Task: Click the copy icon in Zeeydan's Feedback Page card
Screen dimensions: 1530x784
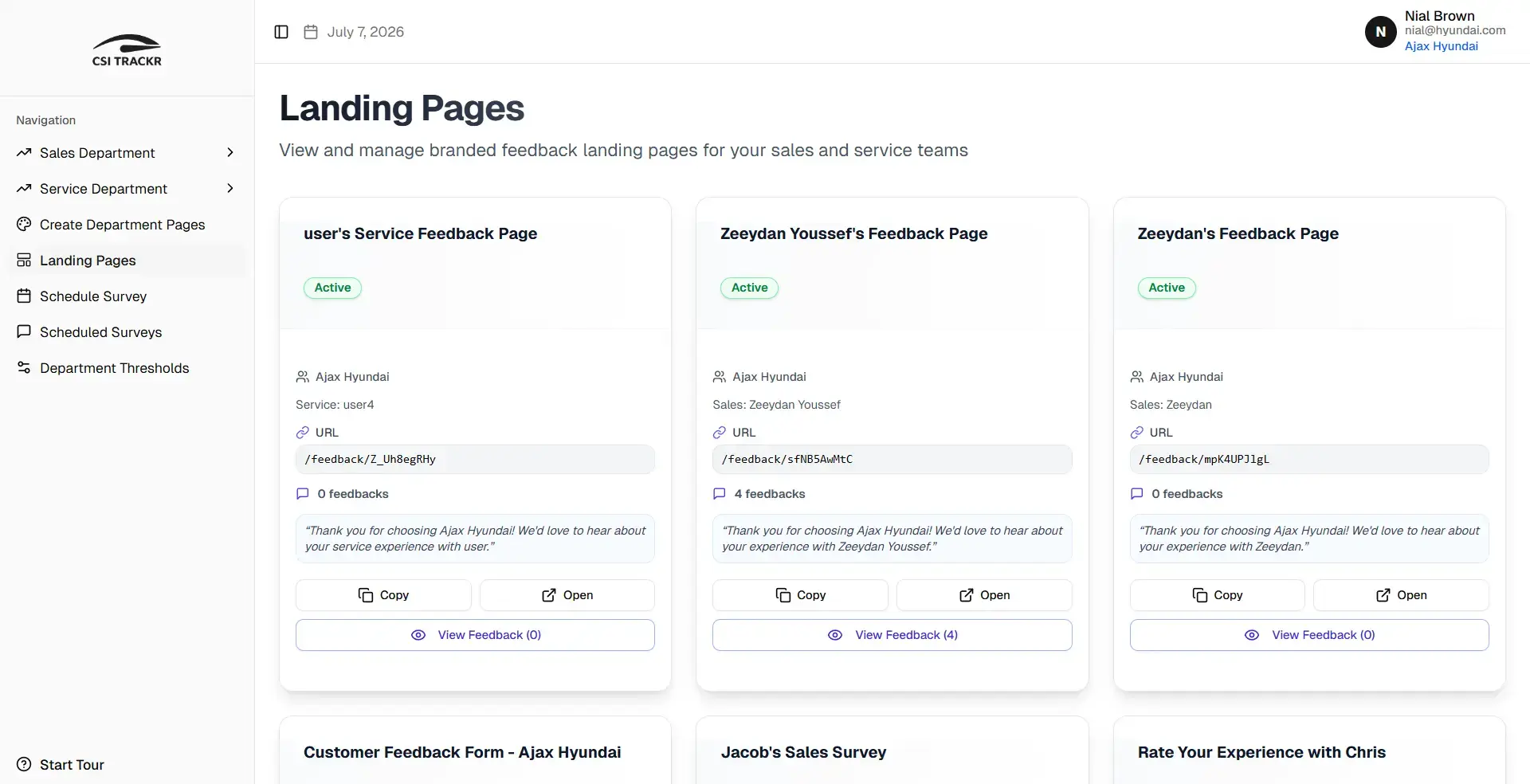Action: pyautogui.click(x=1199, y=595)
